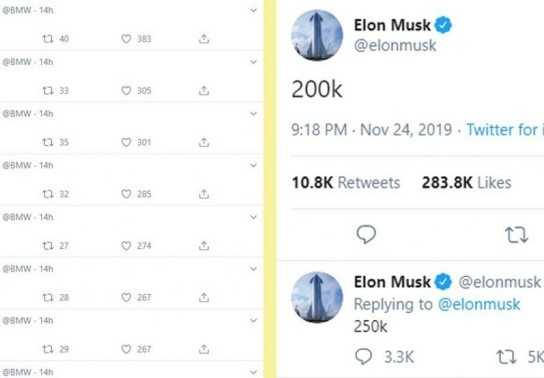This screenshot has height=378, width=544.
Task: Like the BMW tweet with 305 likes
Action: pyautogui.click(x=126, y=91)
